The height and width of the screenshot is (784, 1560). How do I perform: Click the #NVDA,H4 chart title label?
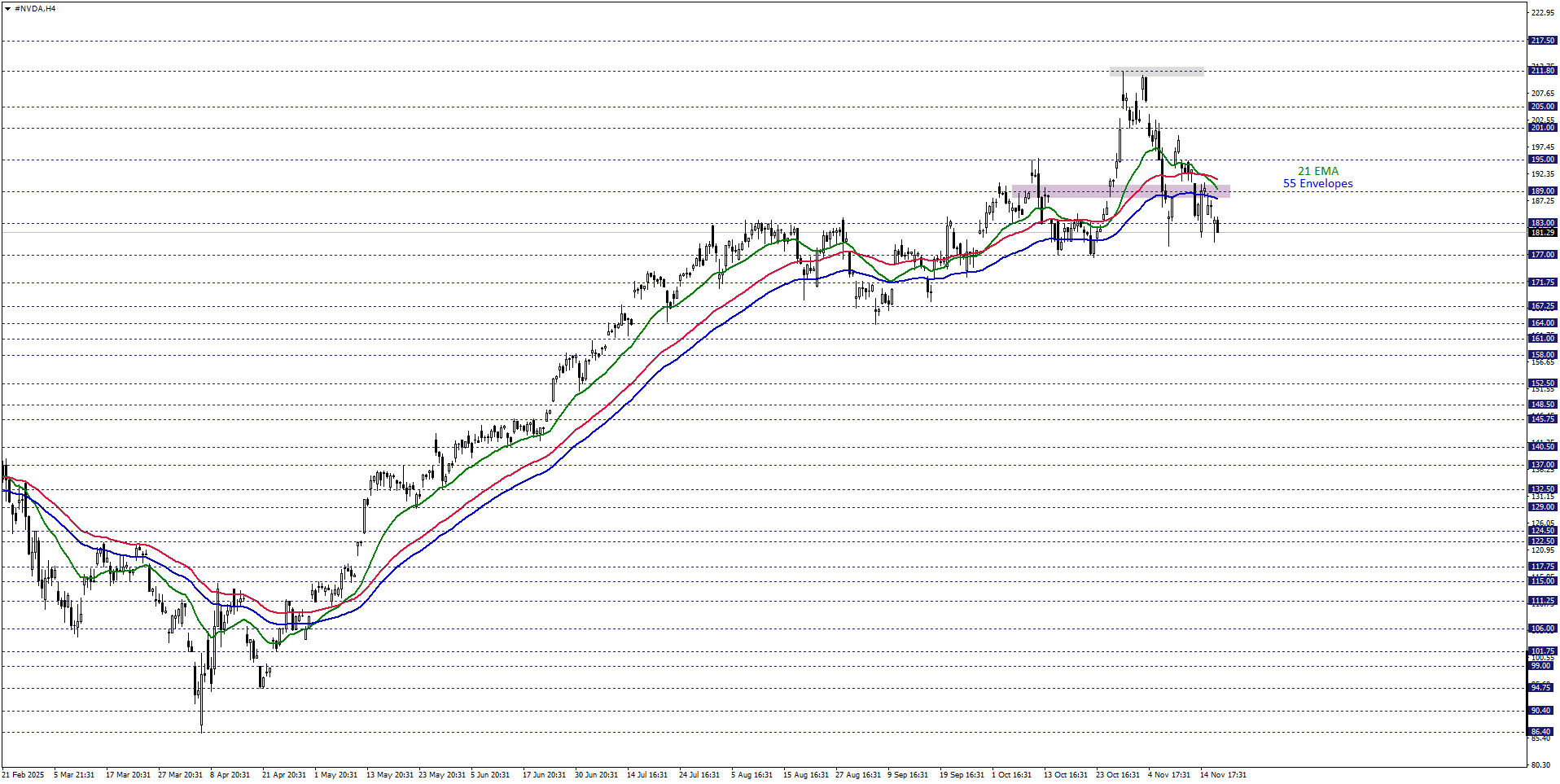35,9
